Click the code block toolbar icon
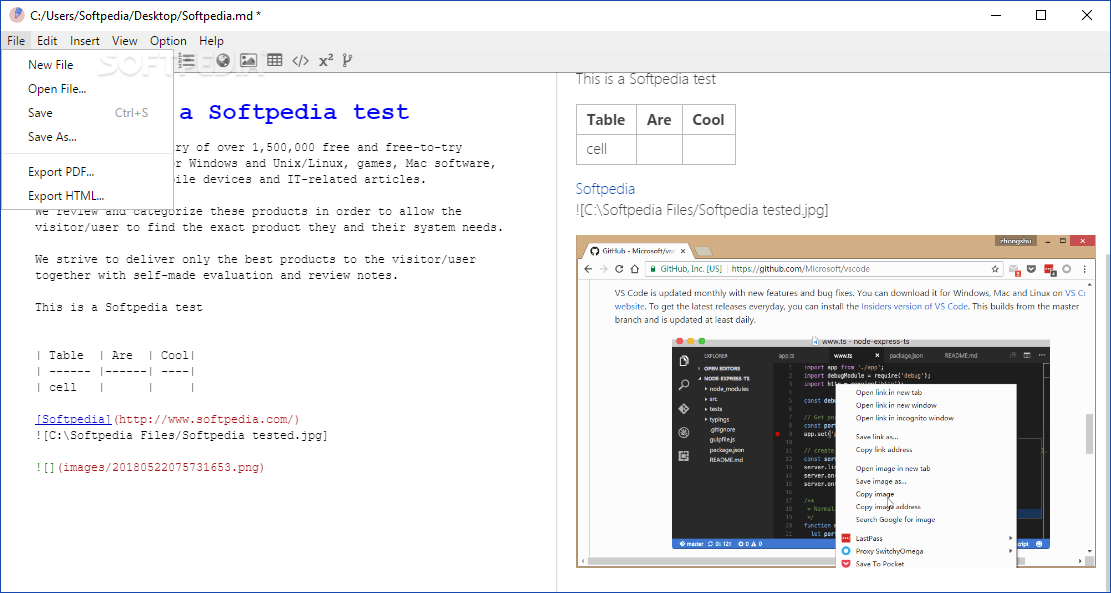 pos(300,61)
